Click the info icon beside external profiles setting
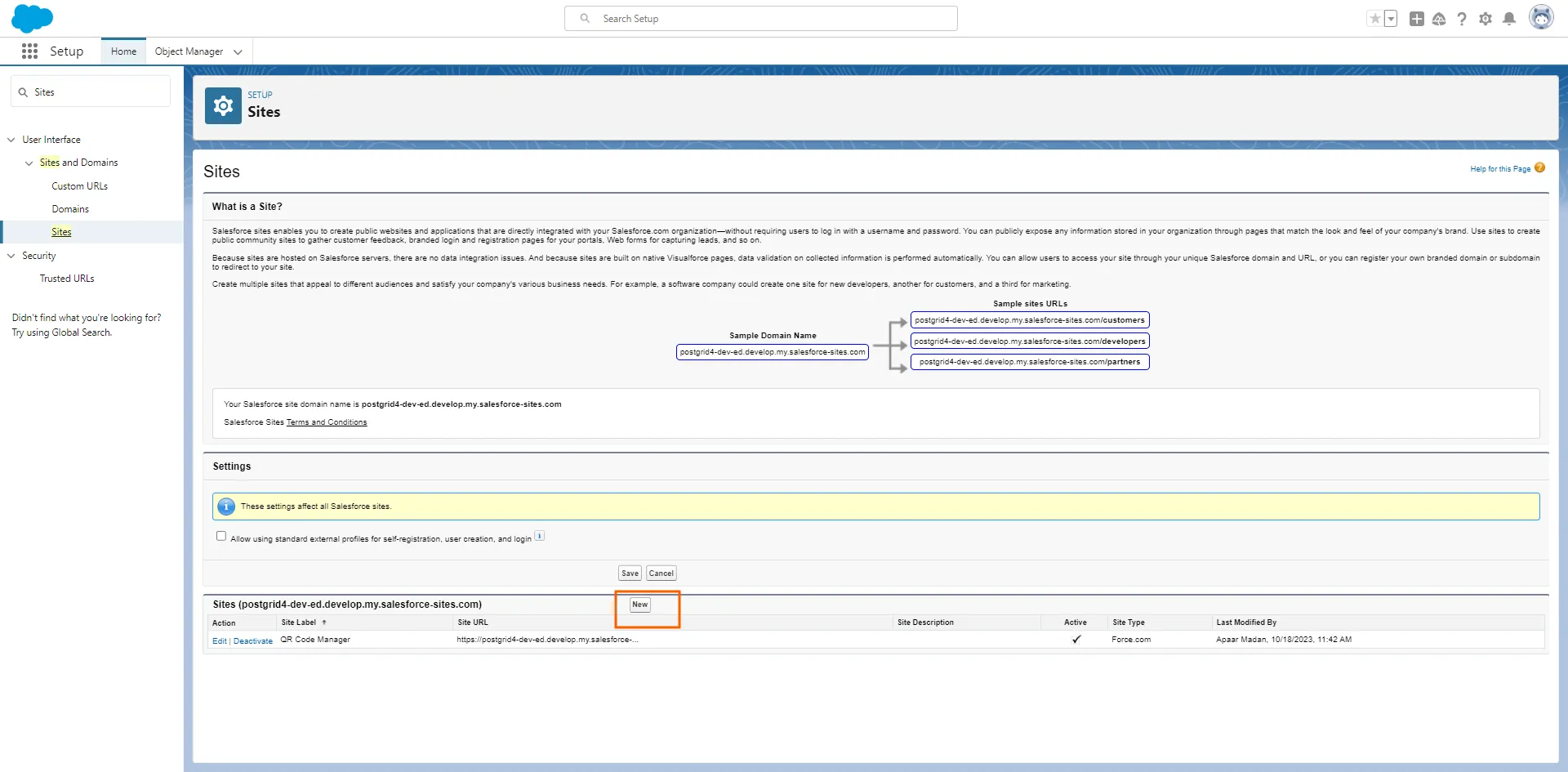1568x772 pixels. 539,537
